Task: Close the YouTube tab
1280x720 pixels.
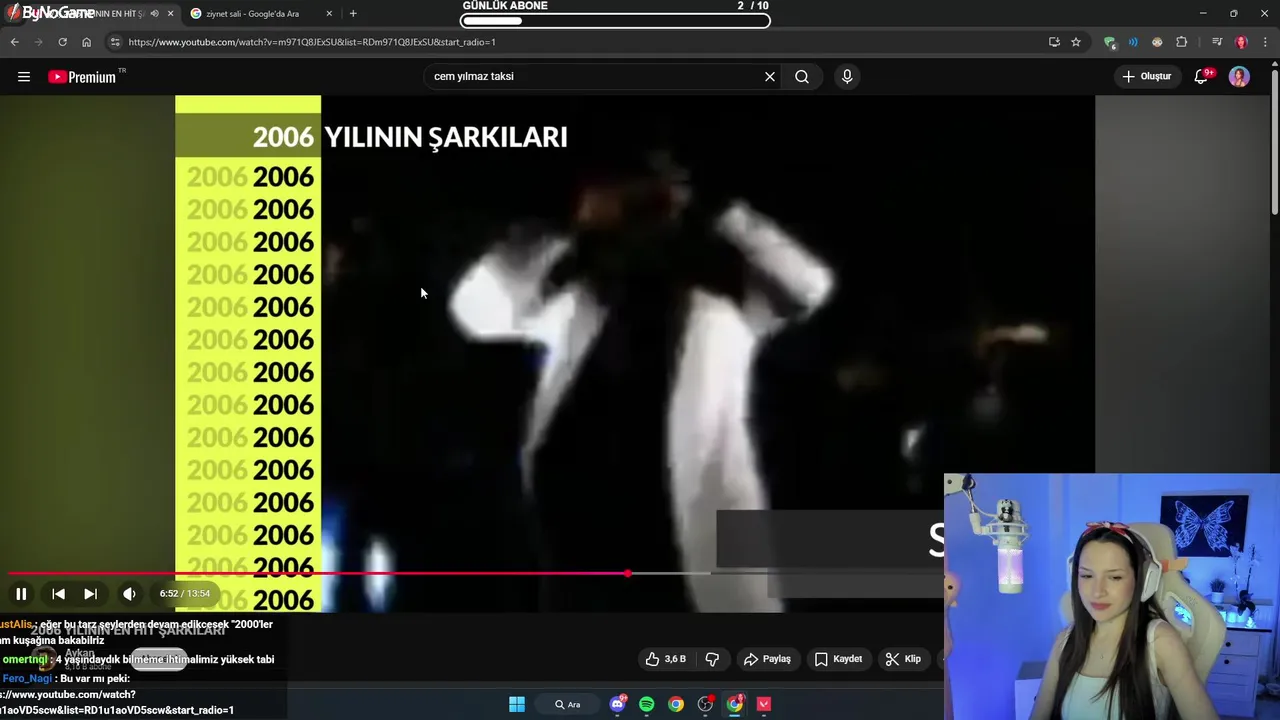Action: coord(170,14)
